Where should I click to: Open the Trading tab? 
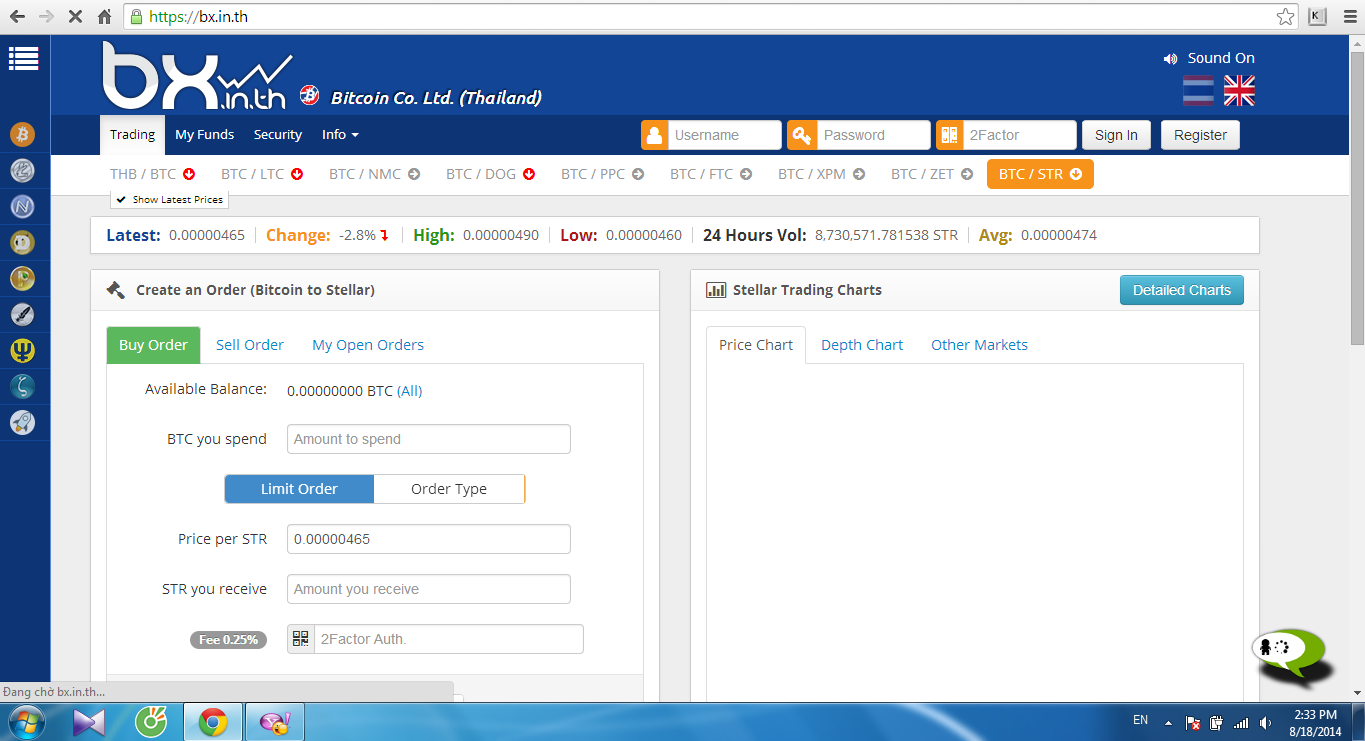pos(132,135)
